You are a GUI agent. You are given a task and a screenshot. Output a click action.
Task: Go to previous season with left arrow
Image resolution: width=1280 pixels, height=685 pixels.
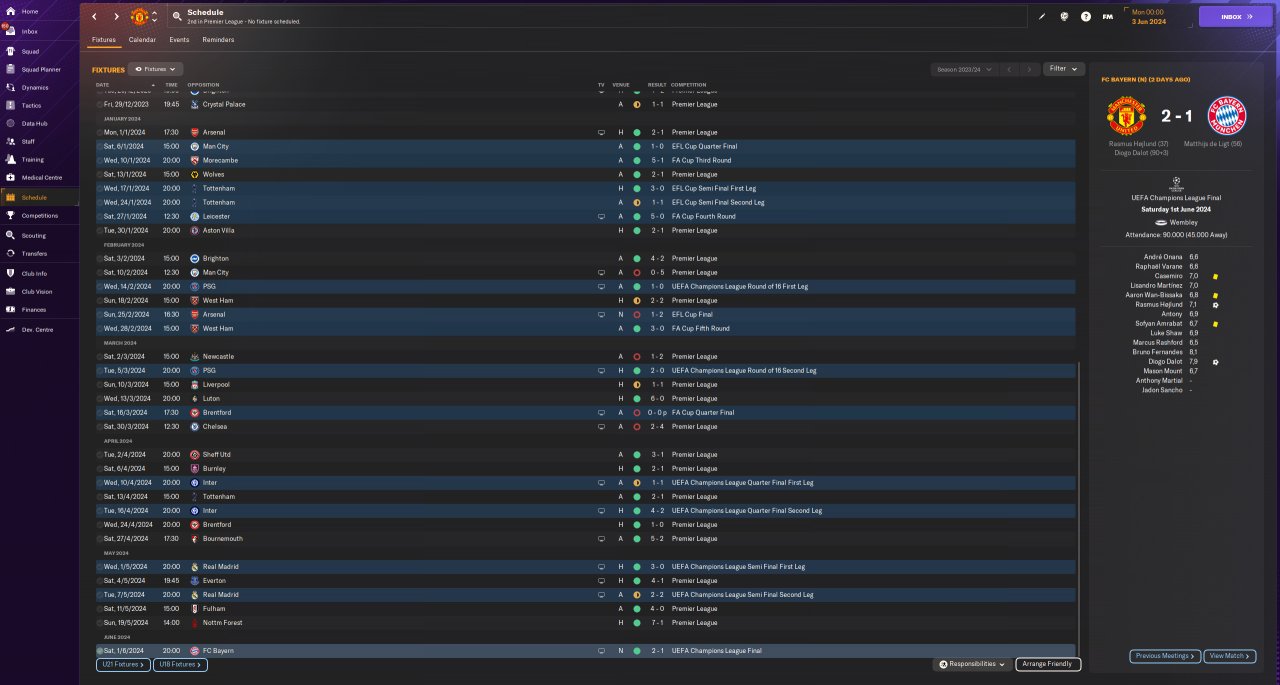coord(1010,69)
